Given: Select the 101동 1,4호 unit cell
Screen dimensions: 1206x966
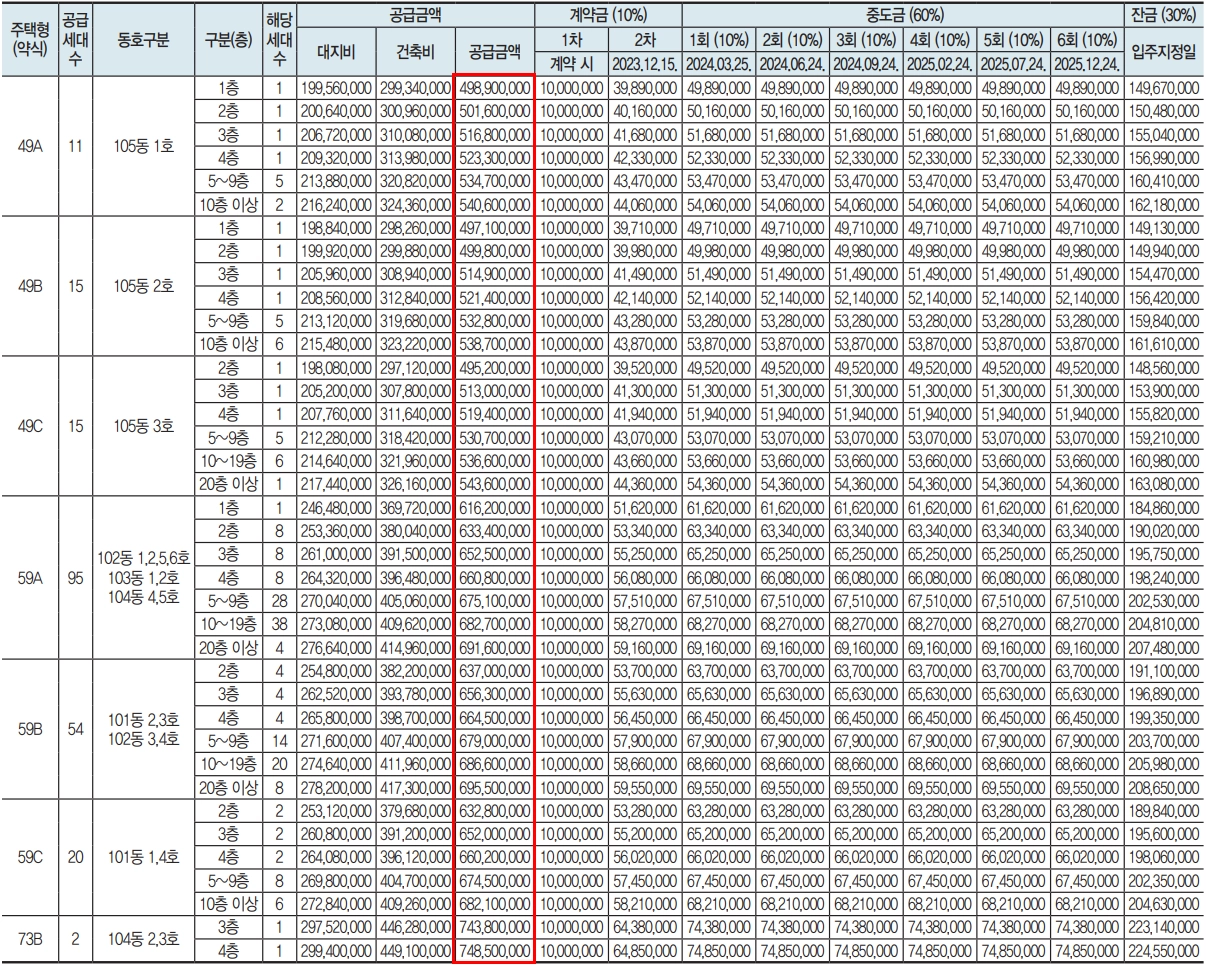Looking at the screenshot, I should click(145, 856).
